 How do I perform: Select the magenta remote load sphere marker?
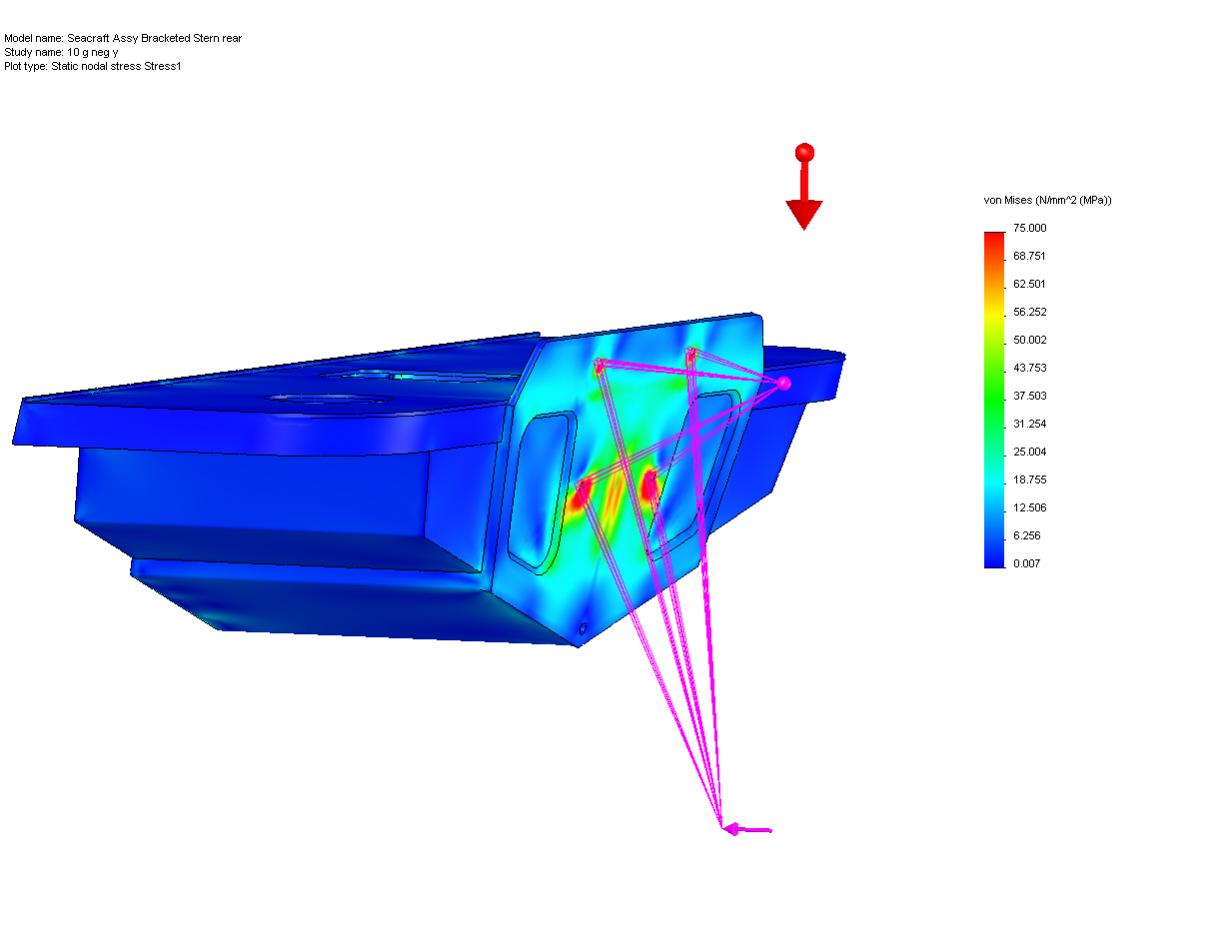(784, 383)
